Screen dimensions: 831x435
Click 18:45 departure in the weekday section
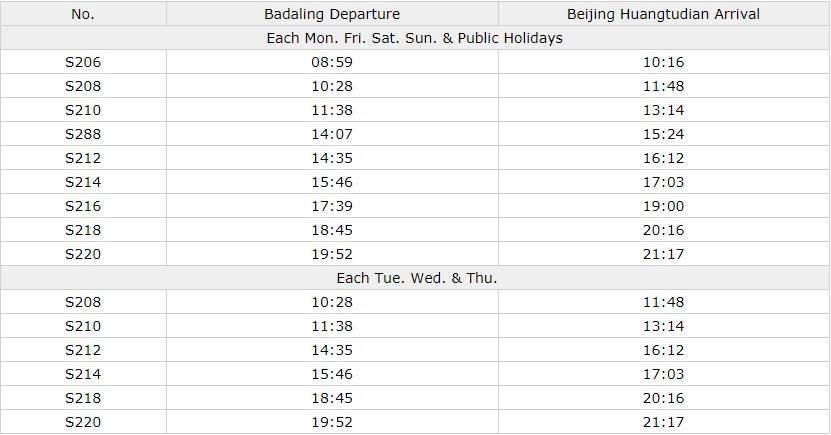pos(332,398)
